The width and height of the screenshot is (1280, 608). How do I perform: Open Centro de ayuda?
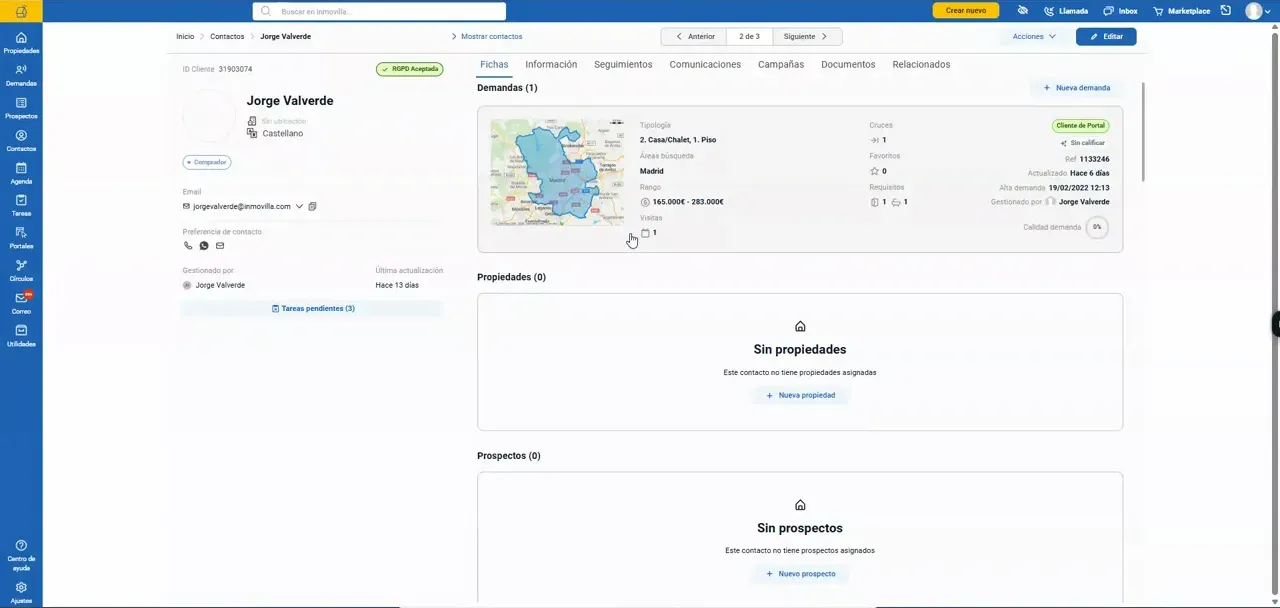[x=21, y=556]
